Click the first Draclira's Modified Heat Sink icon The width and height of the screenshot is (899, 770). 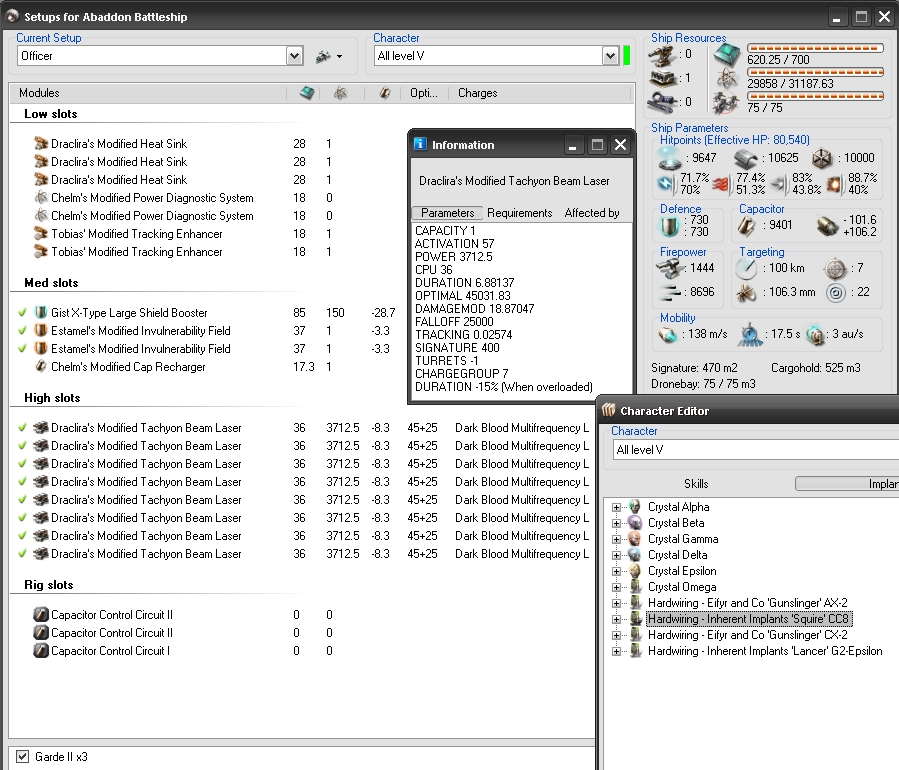click(41, 144)
